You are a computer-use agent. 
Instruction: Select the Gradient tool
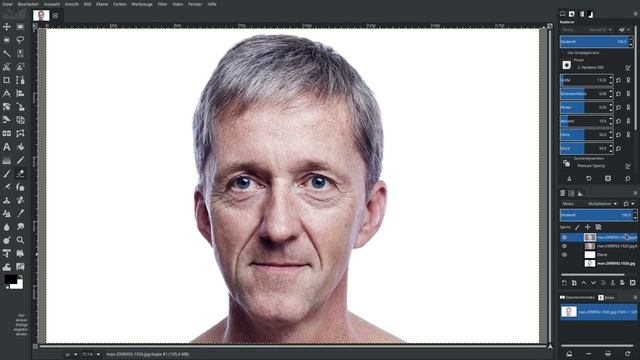[7, 160]
